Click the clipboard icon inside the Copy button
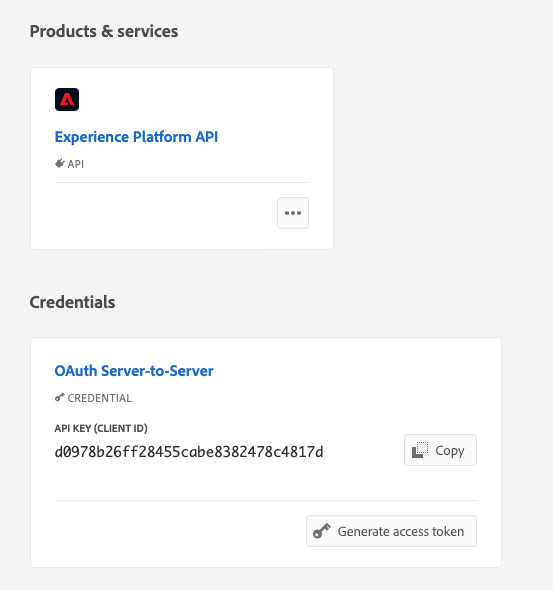553x590 pixels. point(420,450)
